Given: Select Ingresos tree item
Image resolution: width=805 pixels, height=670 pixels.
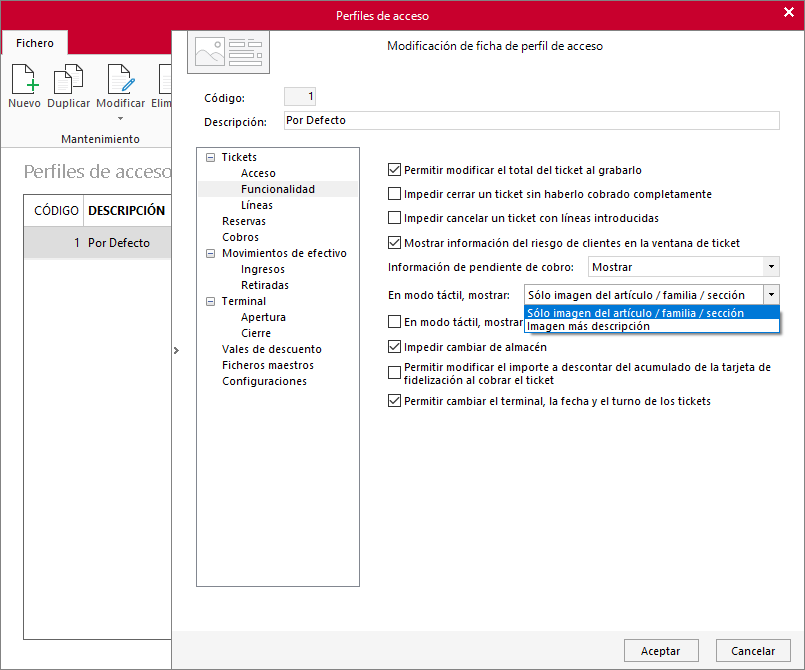Looking at the screenshot, I should click(263, 269).
